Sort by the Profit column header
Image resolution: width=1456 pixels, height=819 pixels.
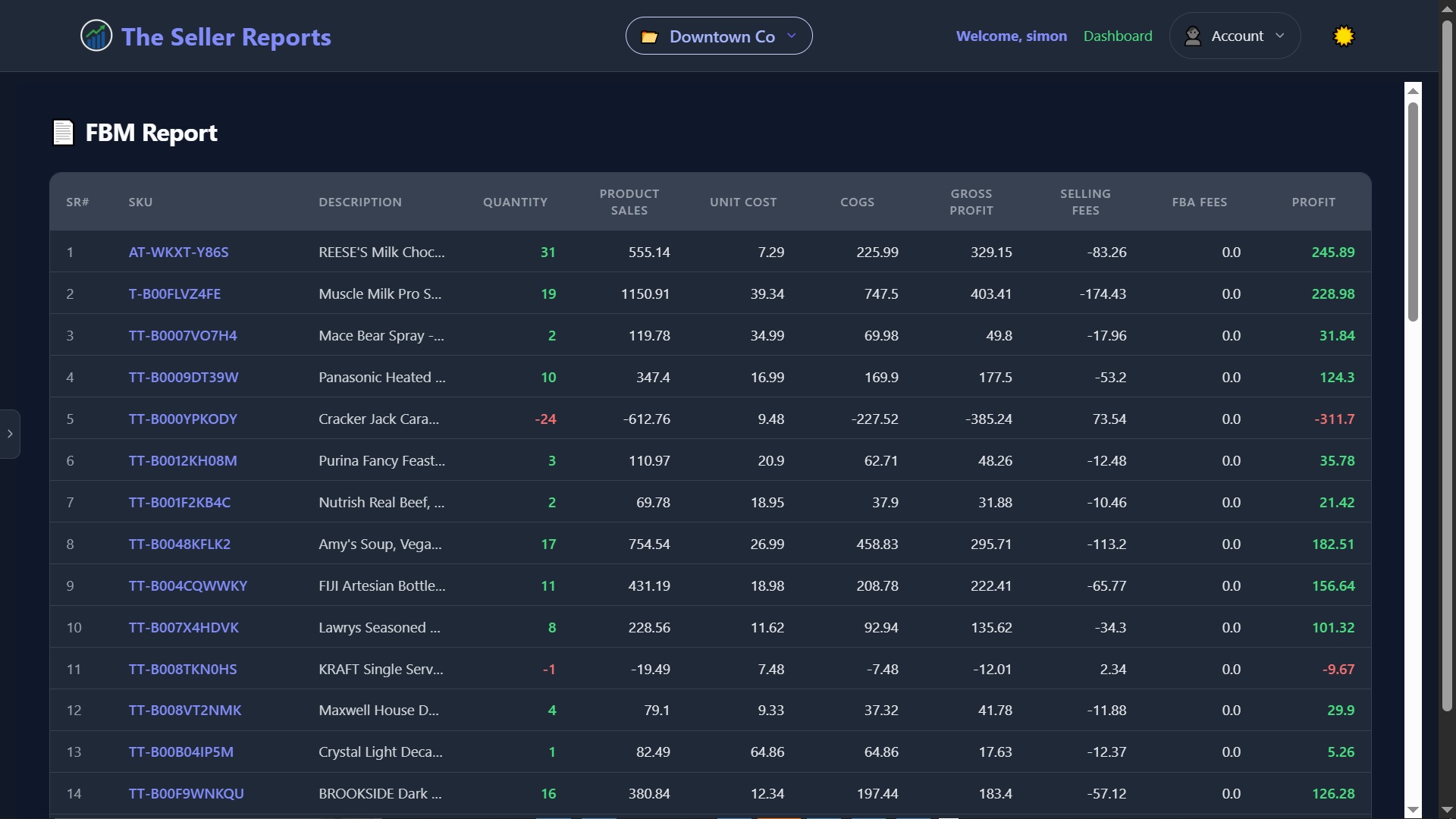pyautogui.click(x=1313, y=202)
